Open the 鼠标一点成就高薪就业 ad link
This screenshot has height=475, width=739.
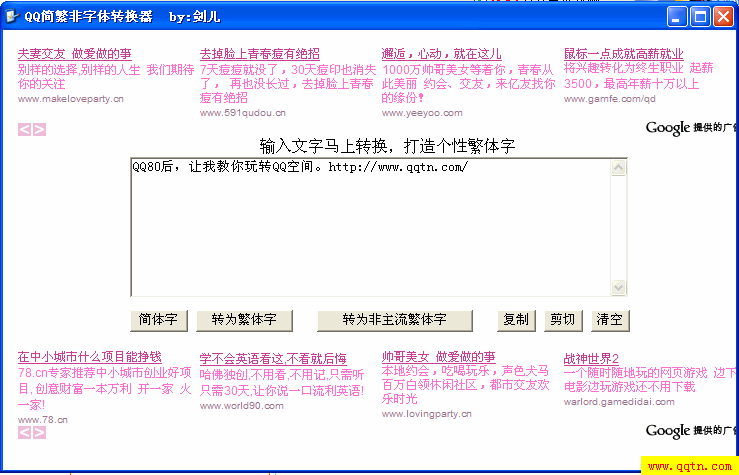tap(624, 54)
